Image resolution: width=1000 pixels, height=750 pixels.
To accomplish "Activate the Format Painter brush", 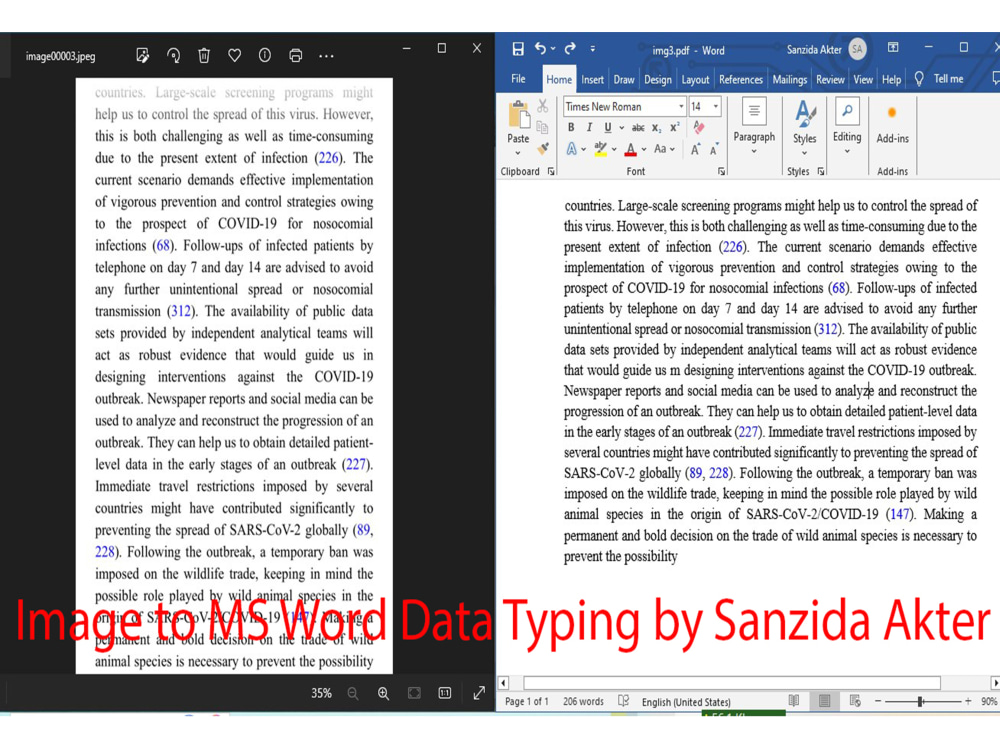I will click(543, 149).
